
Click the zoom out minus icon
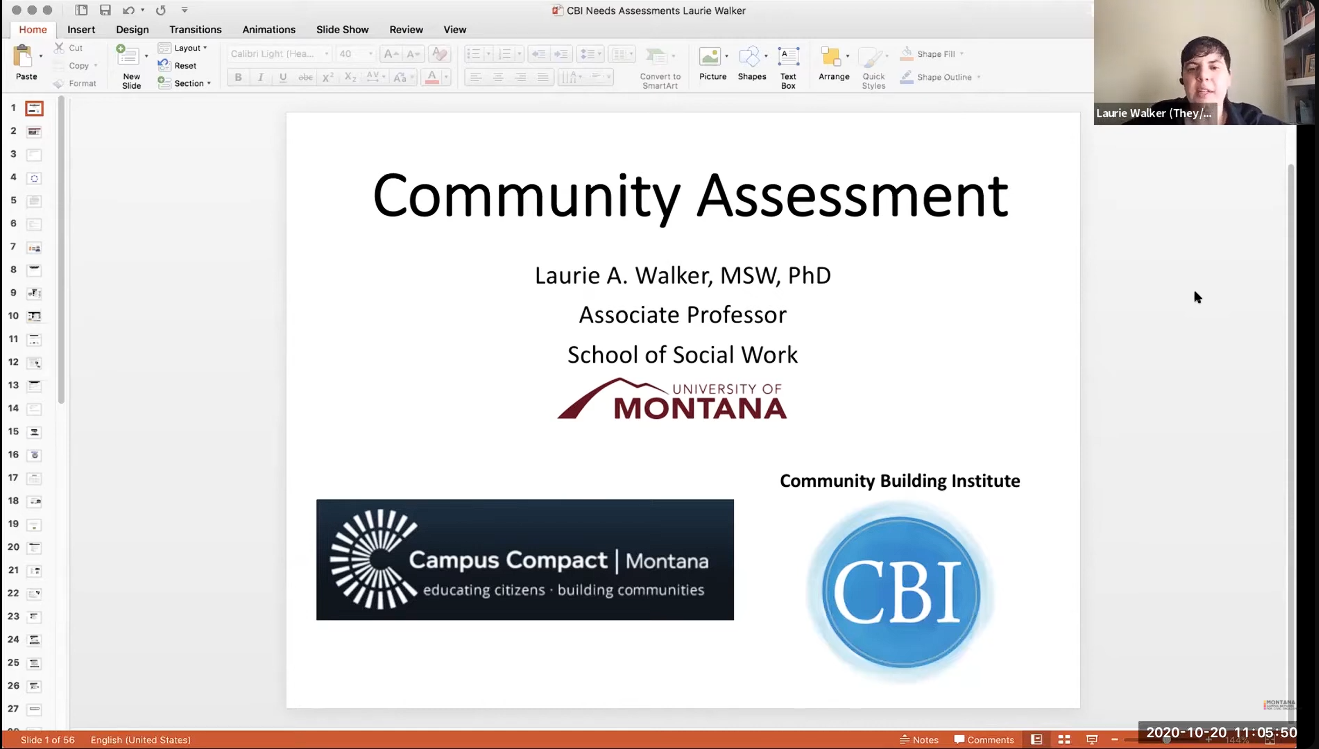click(1115, 740)
